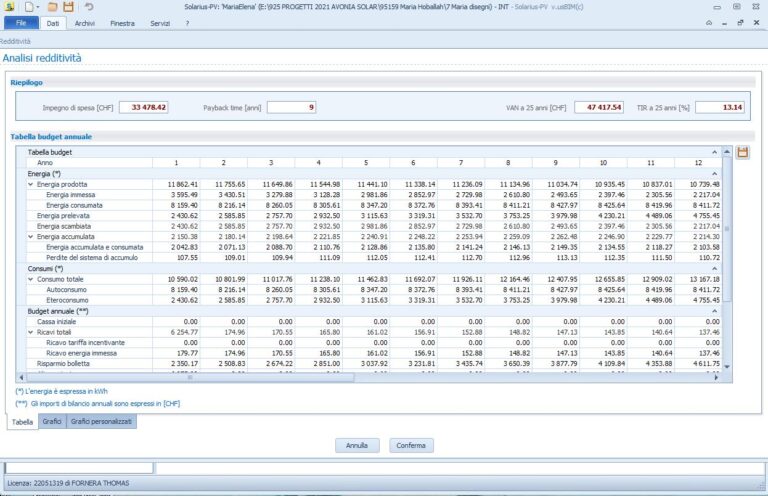Select the Ricavo energia immessa row label
This screenshot has height=496, width=768.
click(81, 354)
